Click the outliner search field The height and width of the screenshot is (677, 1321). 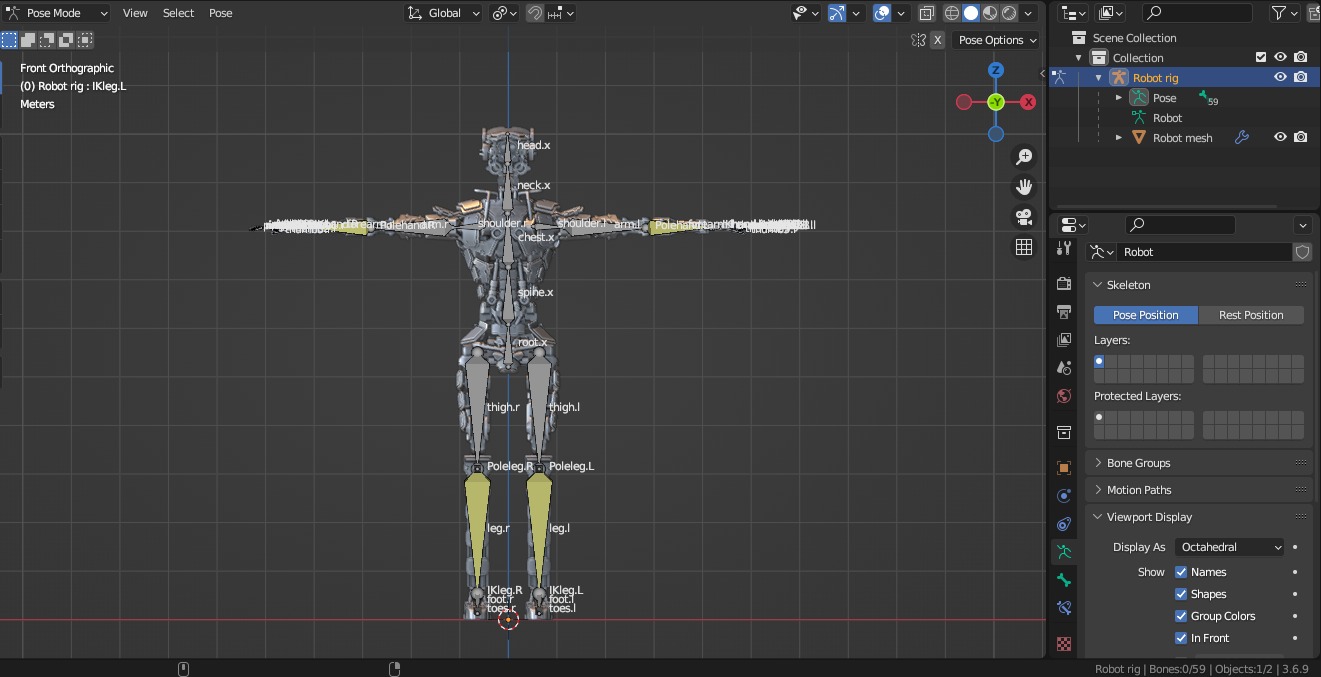tap(1197, 13)
